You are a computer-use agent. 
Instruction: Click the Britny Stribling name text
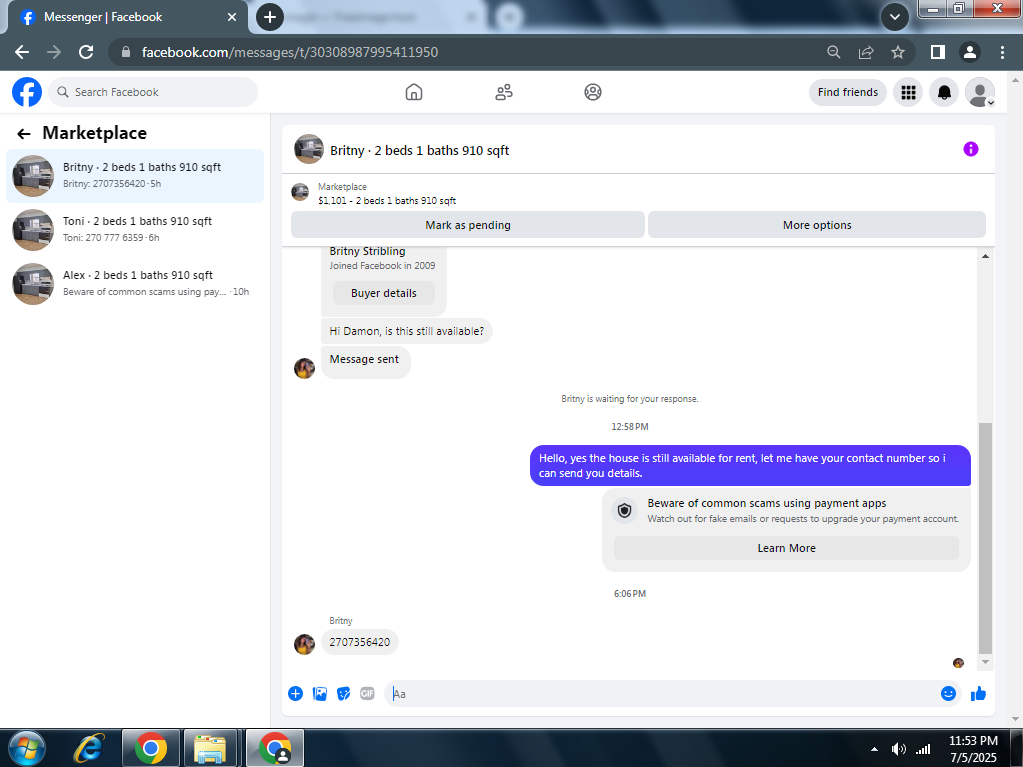(x=367, y=251)
